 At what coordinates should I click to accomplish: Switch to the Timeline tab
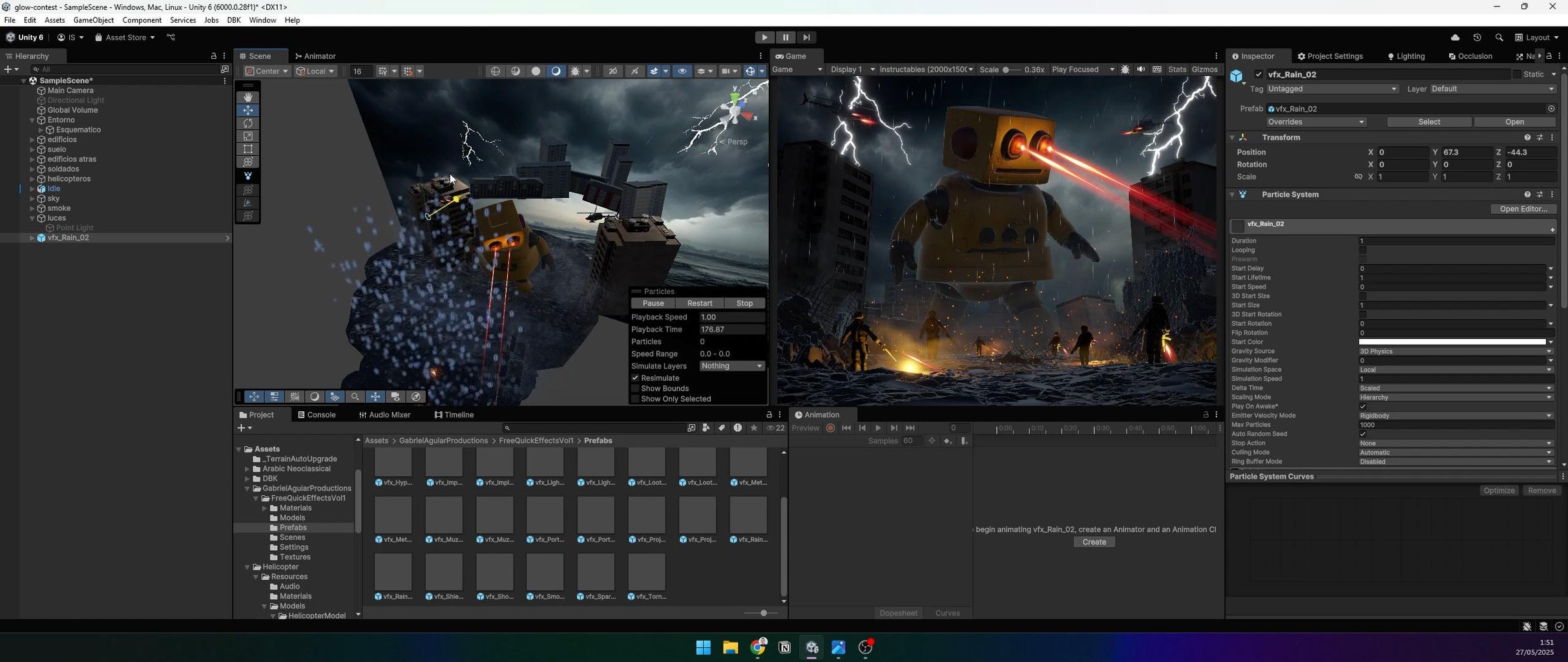(454, 415)
